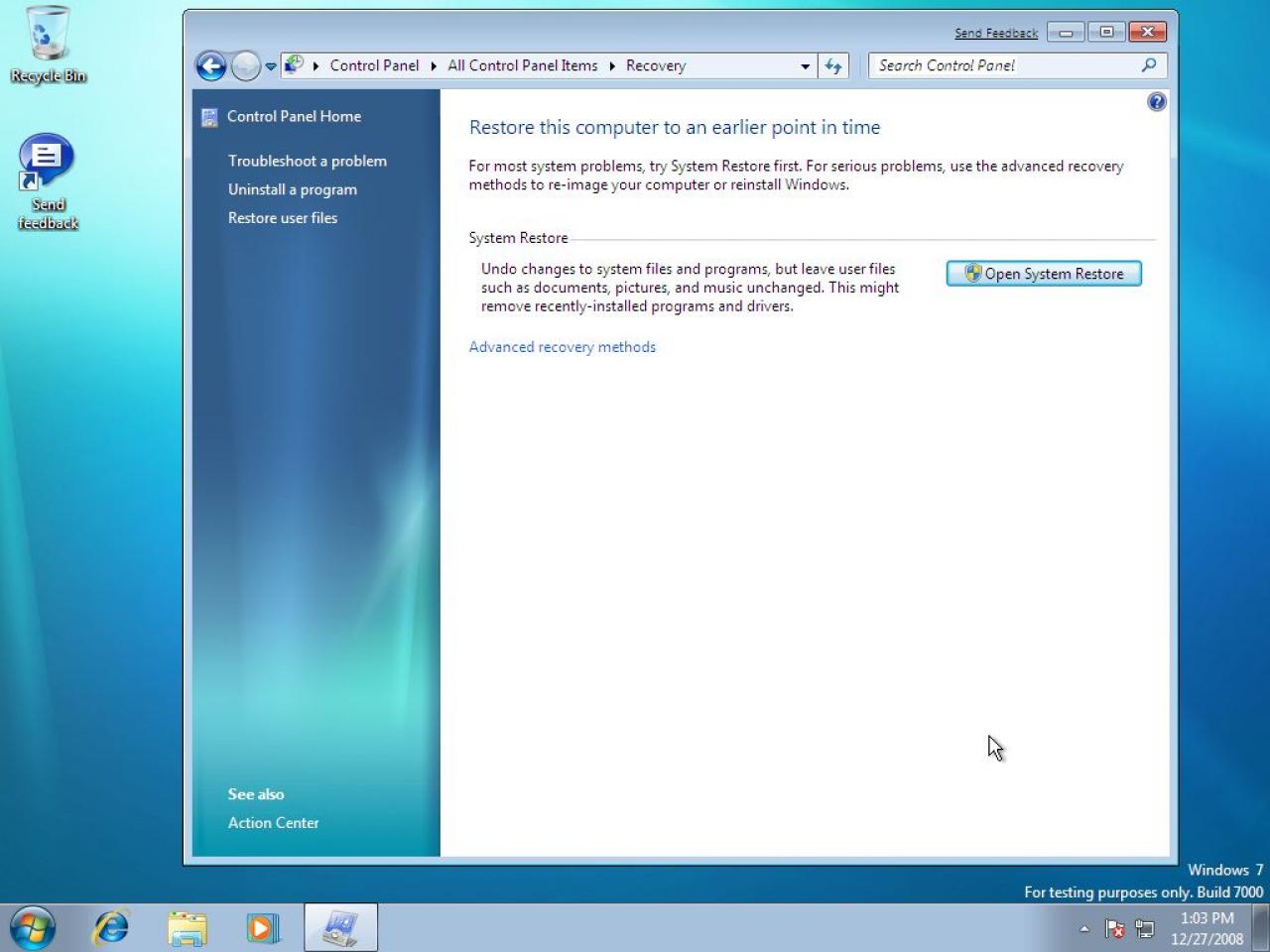The image size is (1270, 952).
Task: Open Advanced recovery methods link
Action: point(563,347)
